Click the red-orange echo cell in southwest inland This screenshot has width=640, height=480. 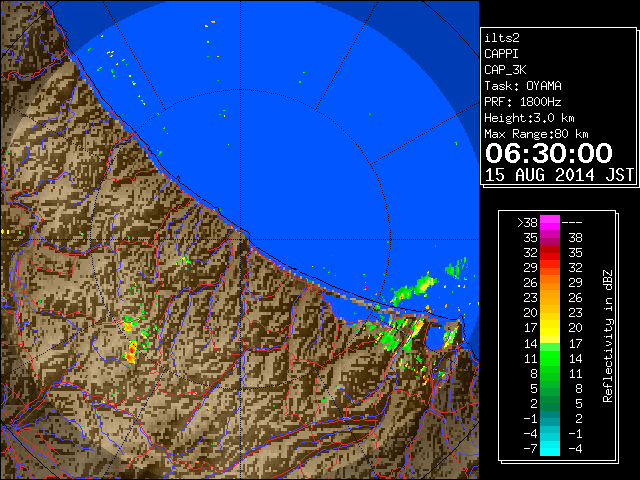tap(131, 353)
